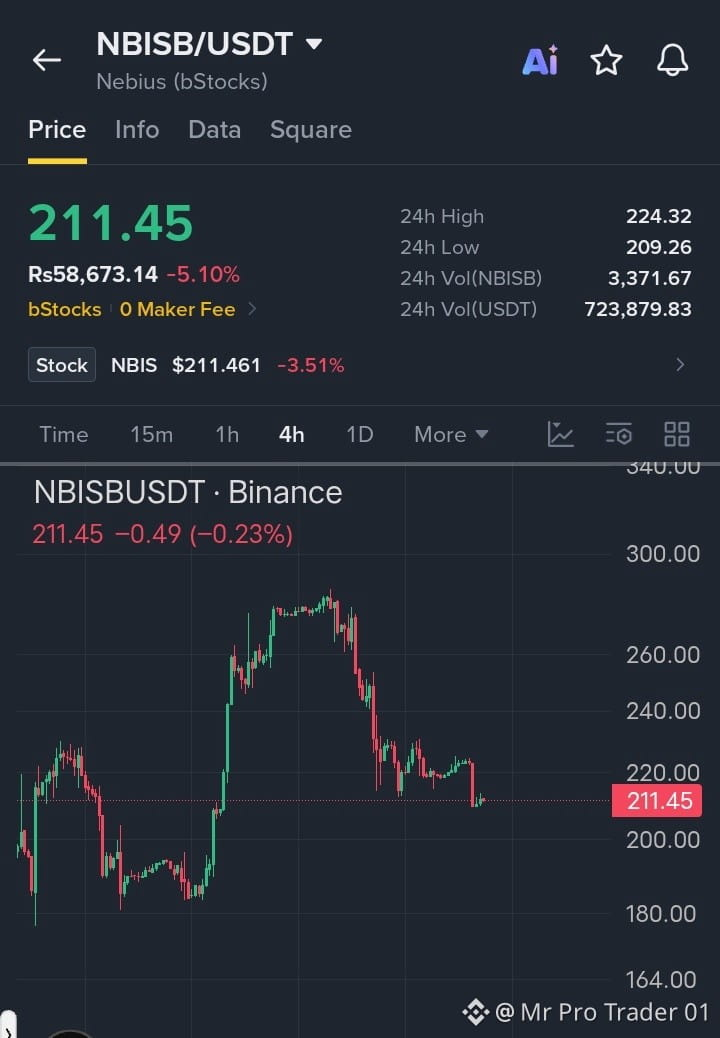The width and height of the screenshot is (720, 1038).
Task: Open NBIS stock details chevron
Action: click(680, 365)
